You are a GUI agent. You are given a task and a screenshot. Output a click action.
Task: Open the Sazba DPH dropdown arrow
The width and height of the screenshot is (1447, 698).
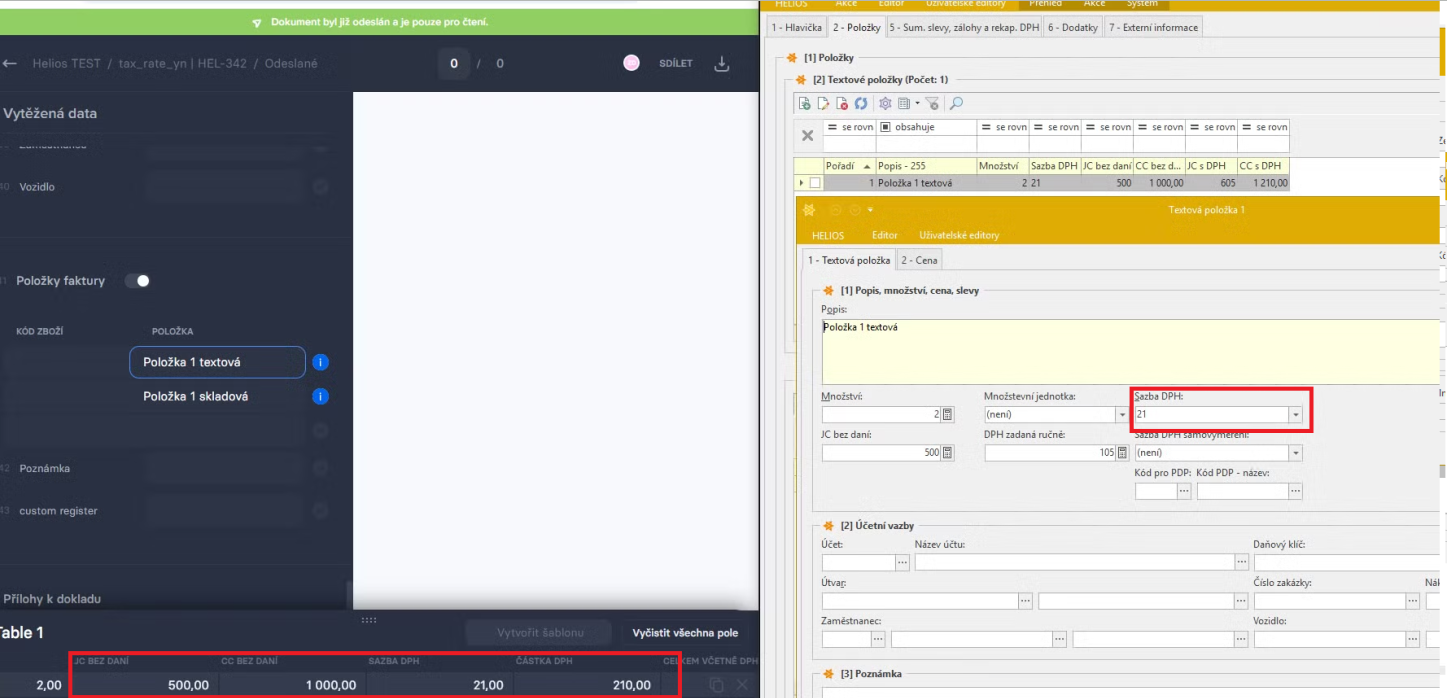[x=1295, y=414]
